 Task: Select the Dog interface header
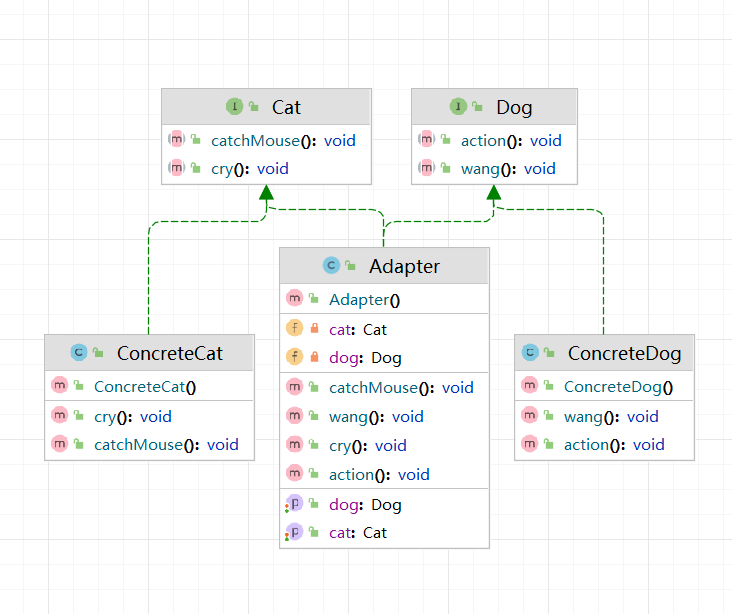click(x=514, y=107)
